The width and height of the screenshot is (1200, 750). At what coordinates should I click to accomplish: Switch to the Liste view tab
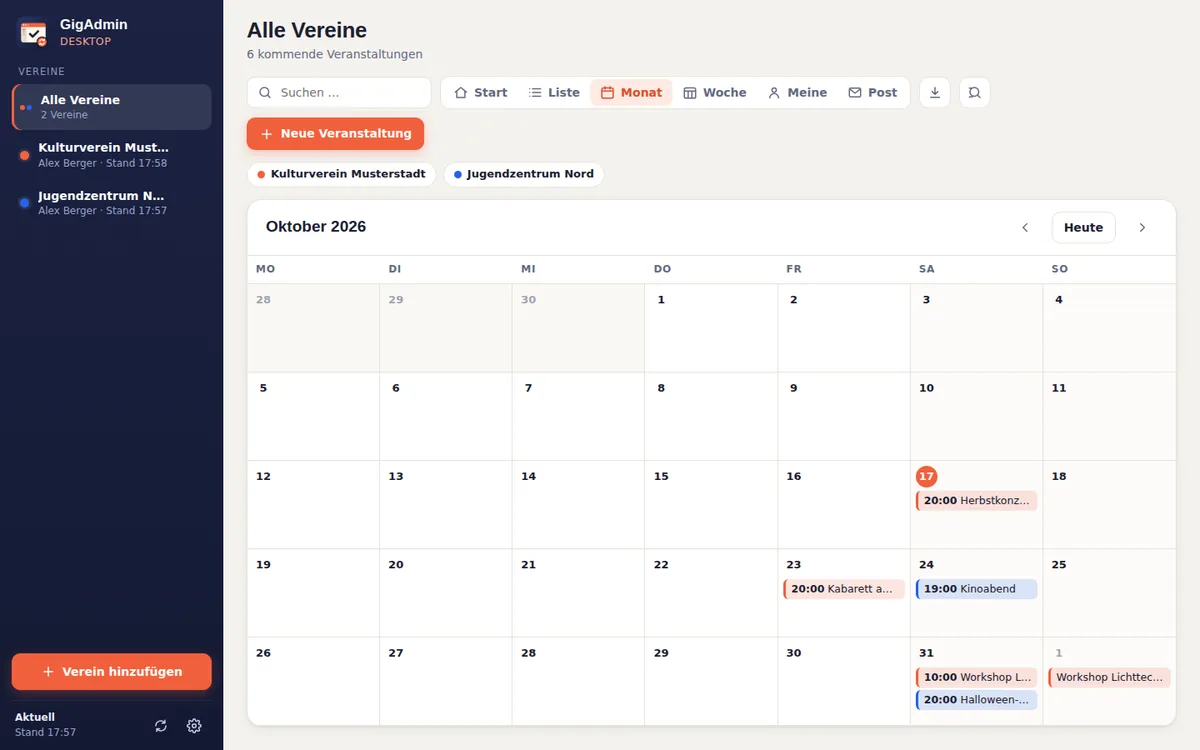click(554, 92)
